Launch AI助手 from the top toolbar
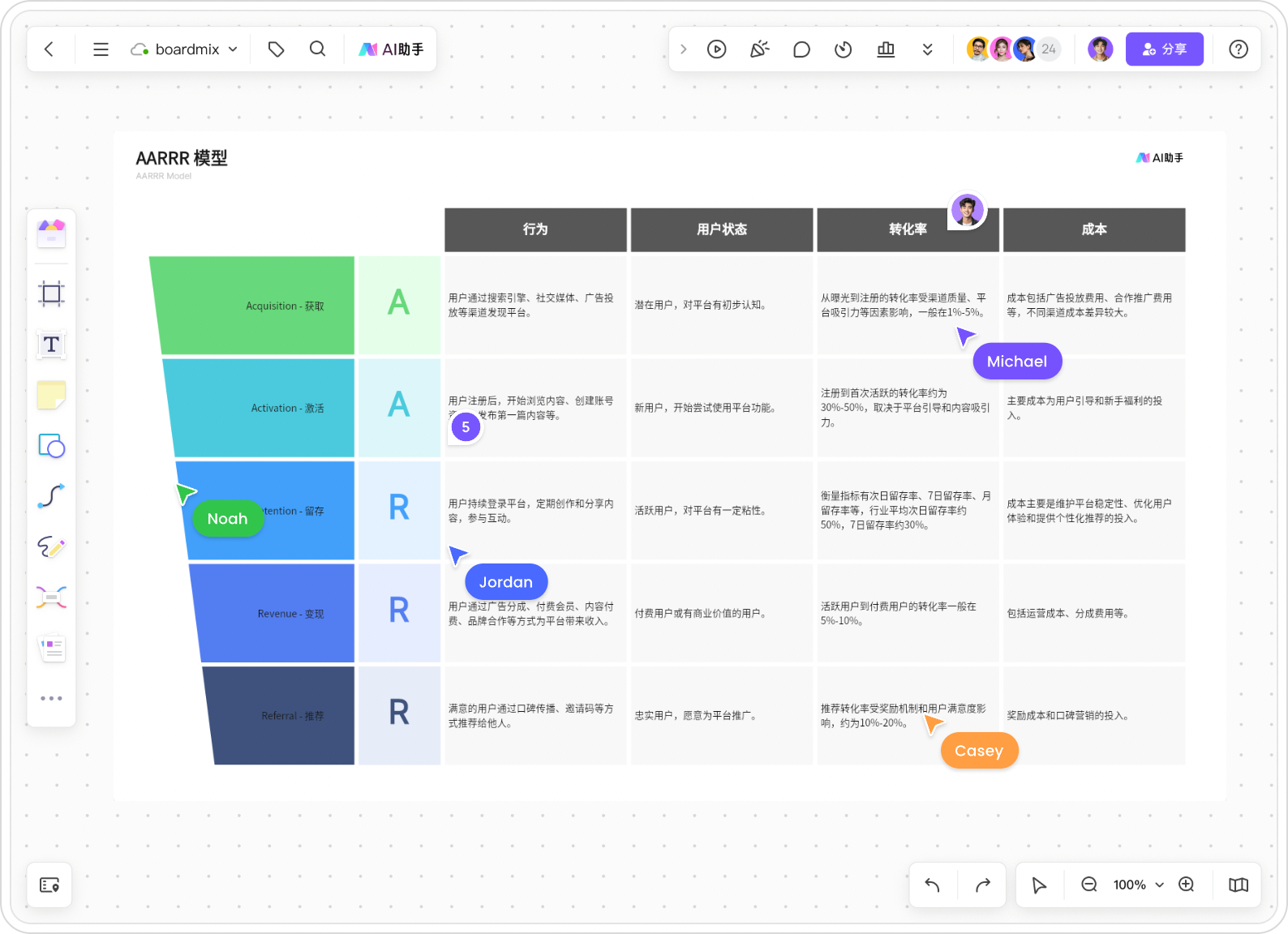The height and width of the screenshot is (934, 1288). pos(391,49)
